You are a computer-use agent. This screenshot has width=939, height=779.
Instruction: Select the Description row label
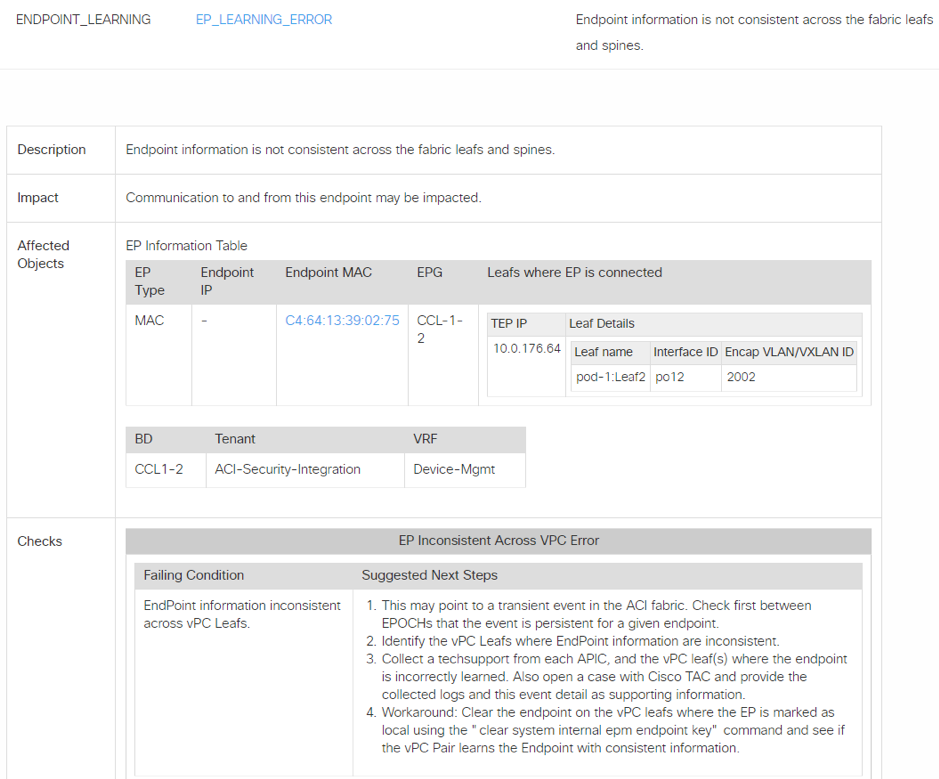click(52, 150)
